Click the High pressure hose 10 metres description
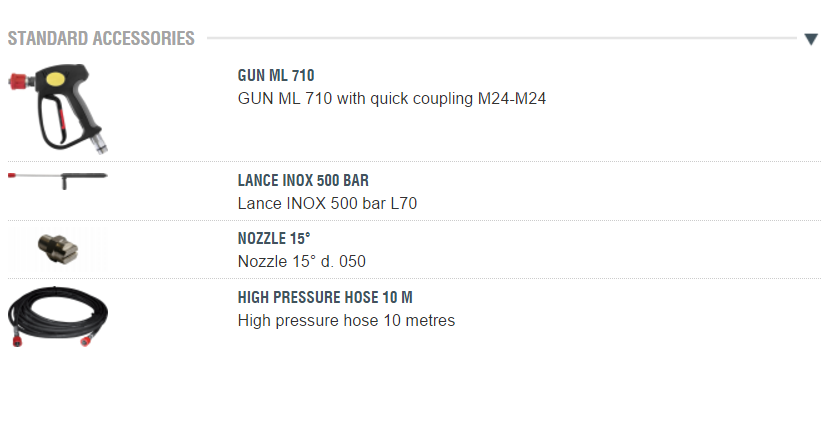 (346, 321)
